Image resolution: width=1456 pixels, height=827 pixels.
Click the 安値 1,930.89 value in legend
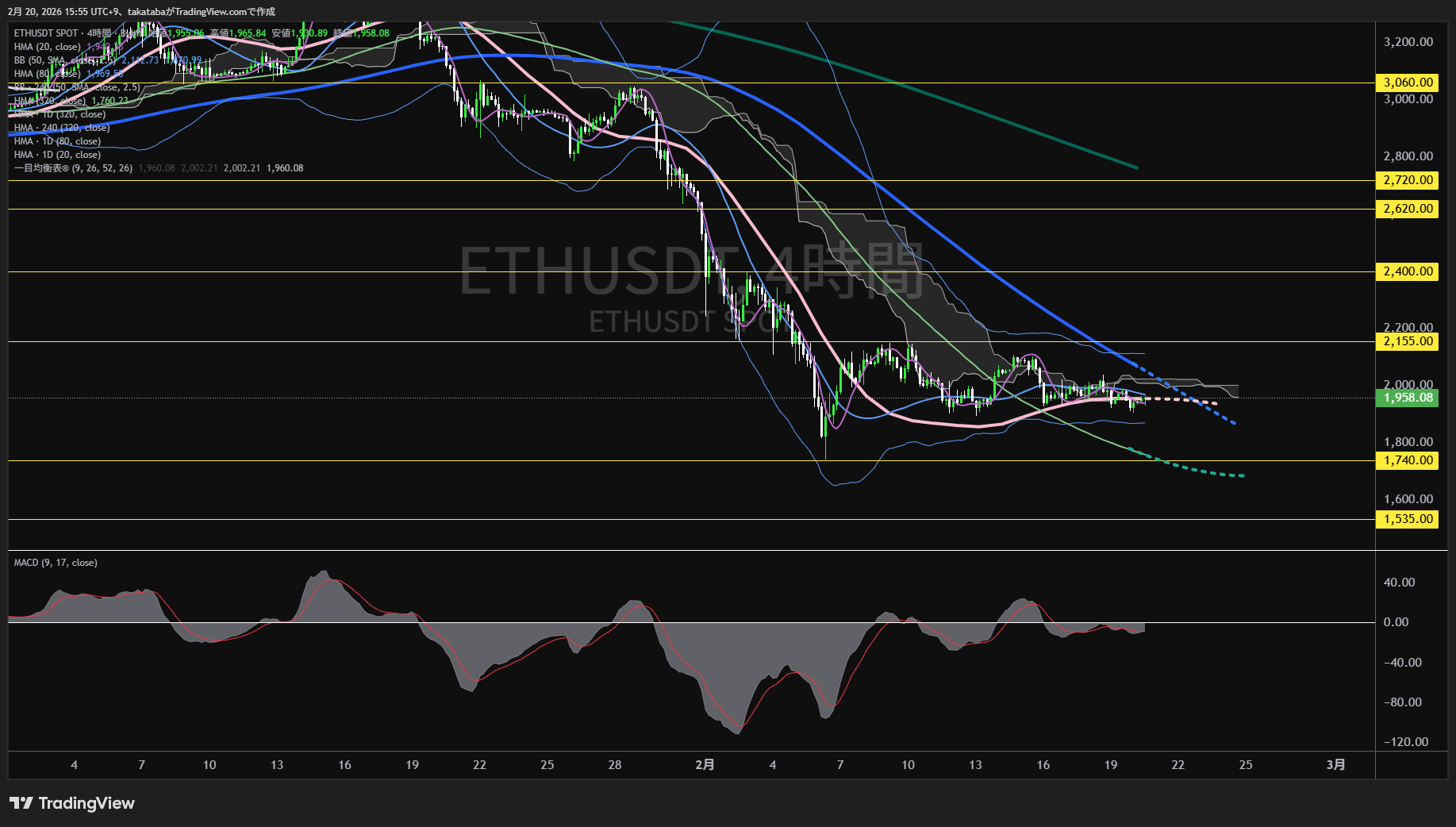coord(300,33)
